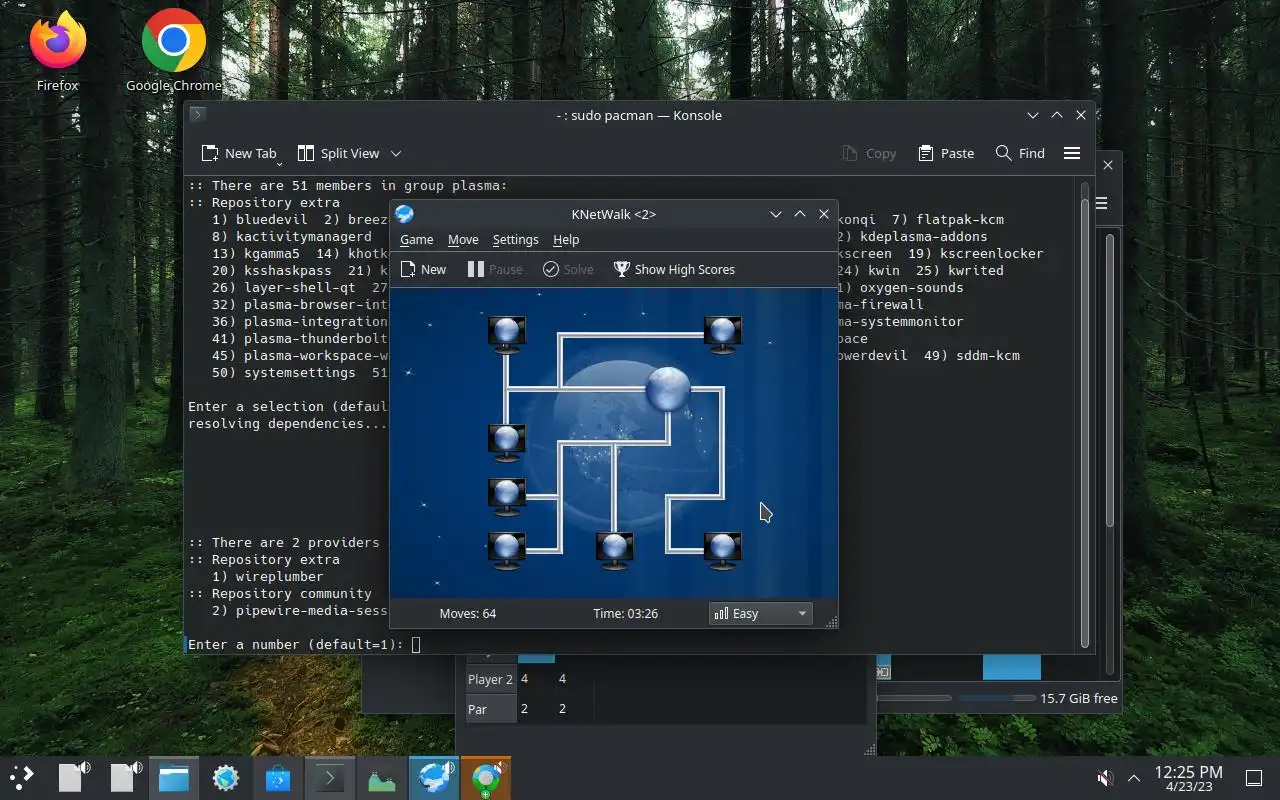Click the Player 2 row header
1280x800 pixels.
pyautogui.click(x=490, y=679)
